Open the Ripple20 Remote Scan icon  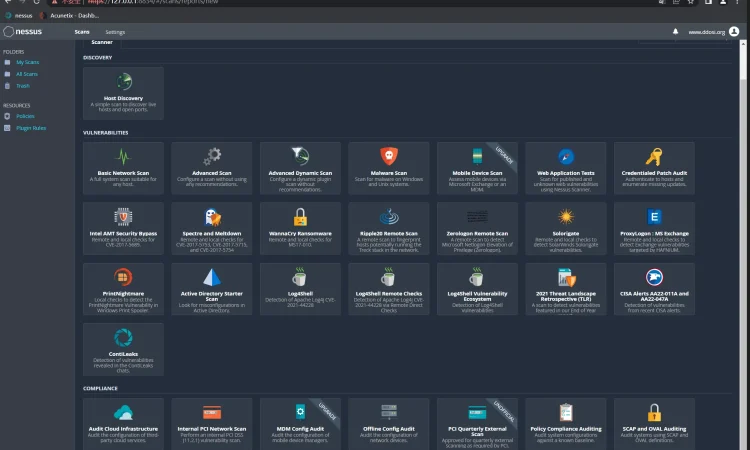[x=389, y=217]
